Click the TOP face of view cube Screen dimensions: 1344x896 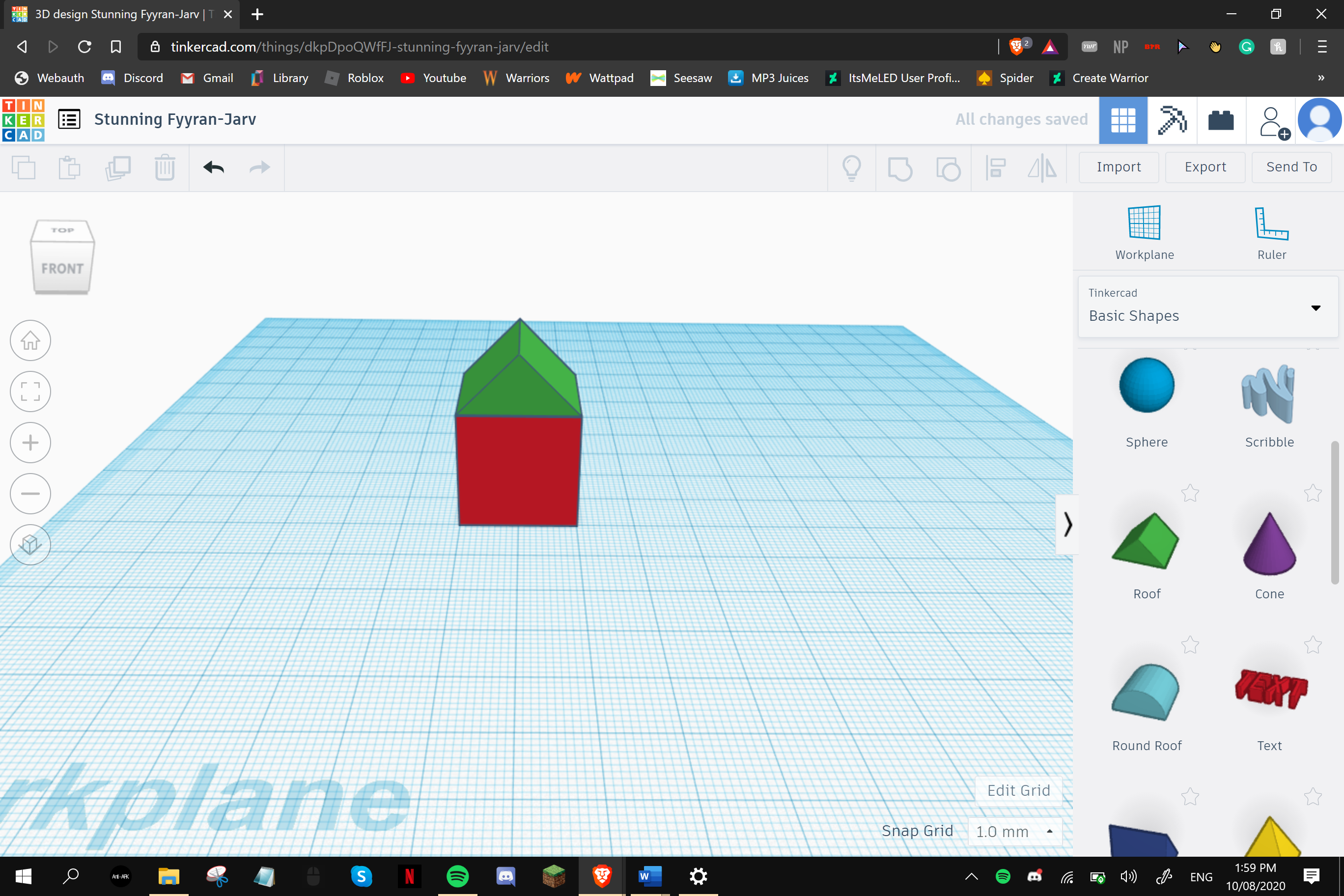point(62,230)
